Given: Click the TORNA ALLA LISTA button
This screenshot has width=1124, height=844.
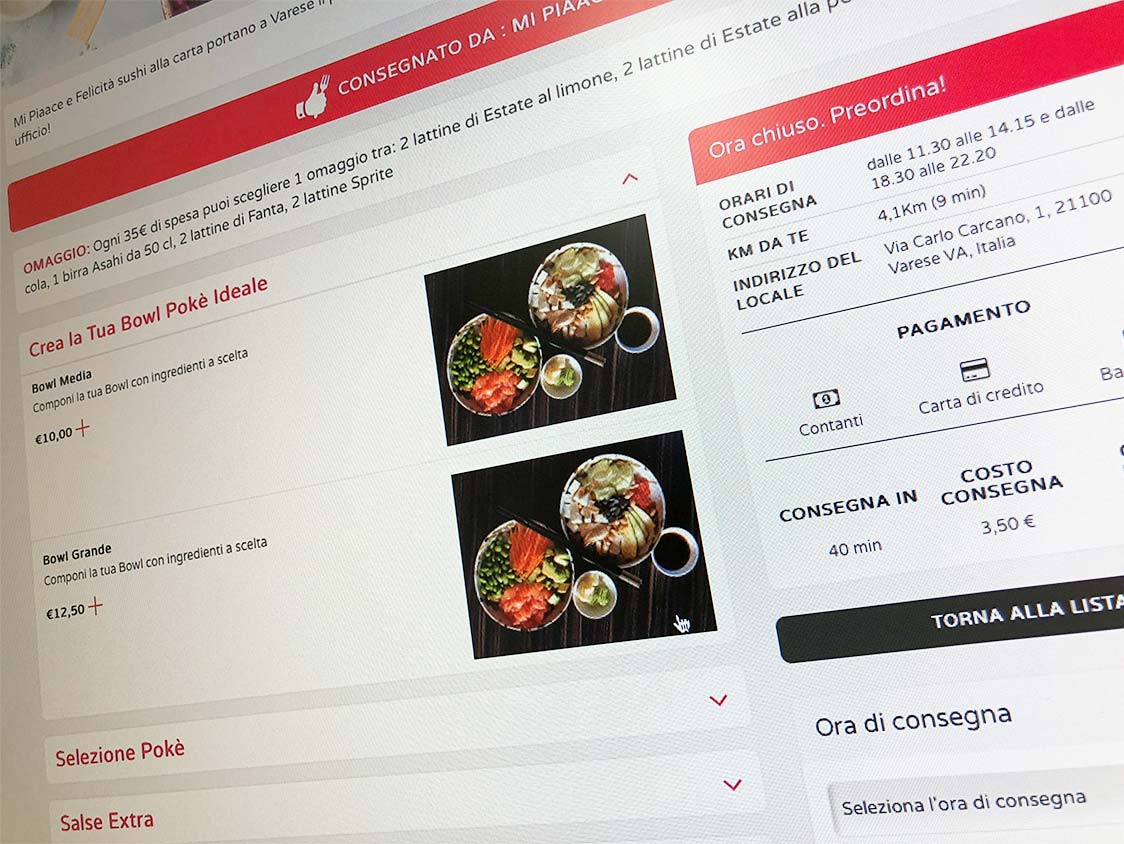Looking at the screenshot, I should (952, 617).
